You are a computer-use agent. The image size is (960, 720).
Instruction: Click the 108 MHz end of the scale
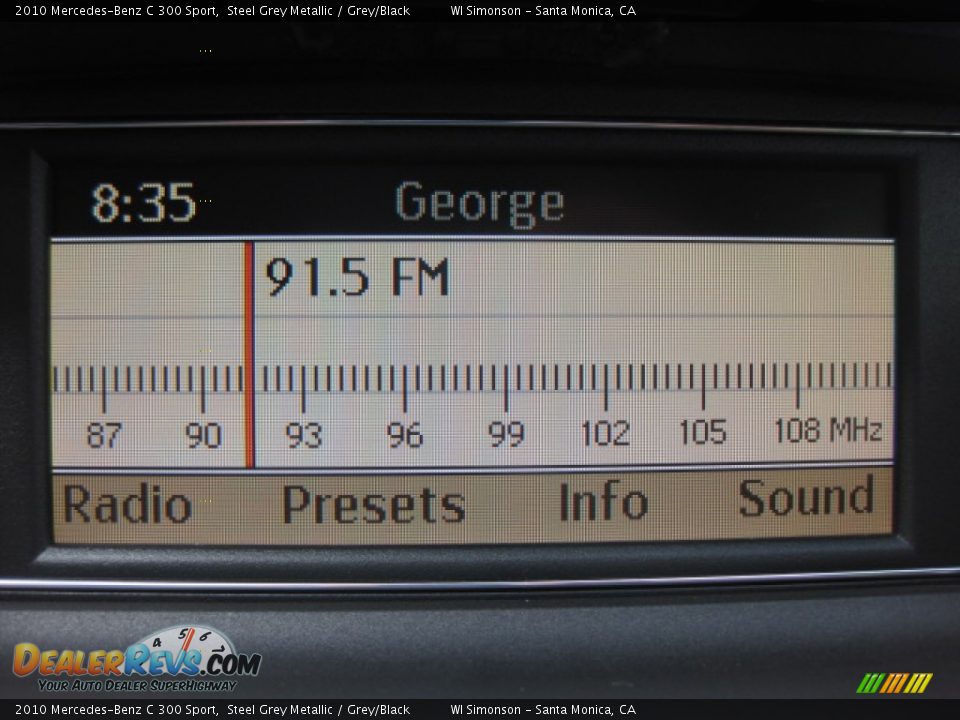(x=827, y=431)
